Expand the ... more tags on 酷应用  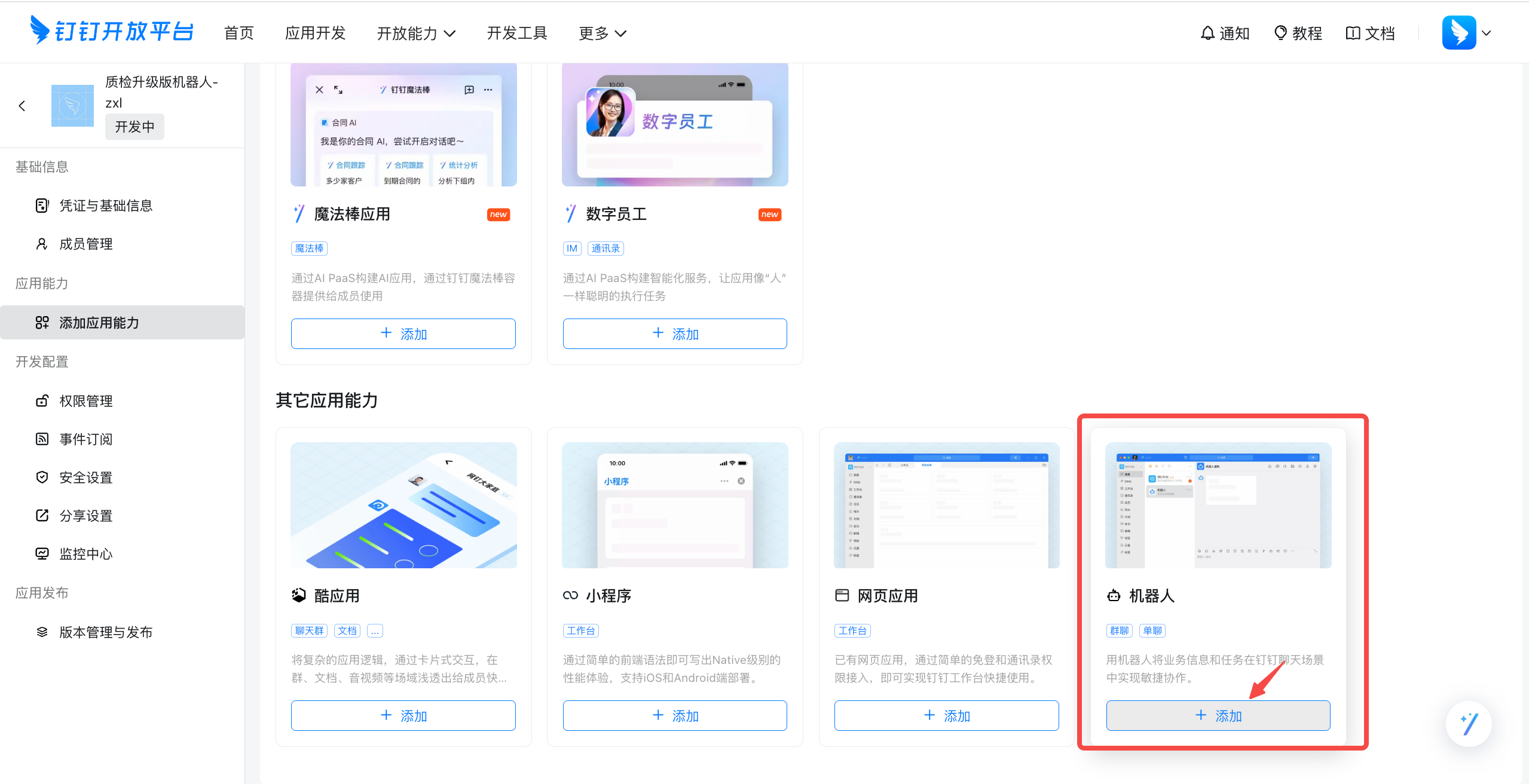pyautogui.click(x=375, y=631)
